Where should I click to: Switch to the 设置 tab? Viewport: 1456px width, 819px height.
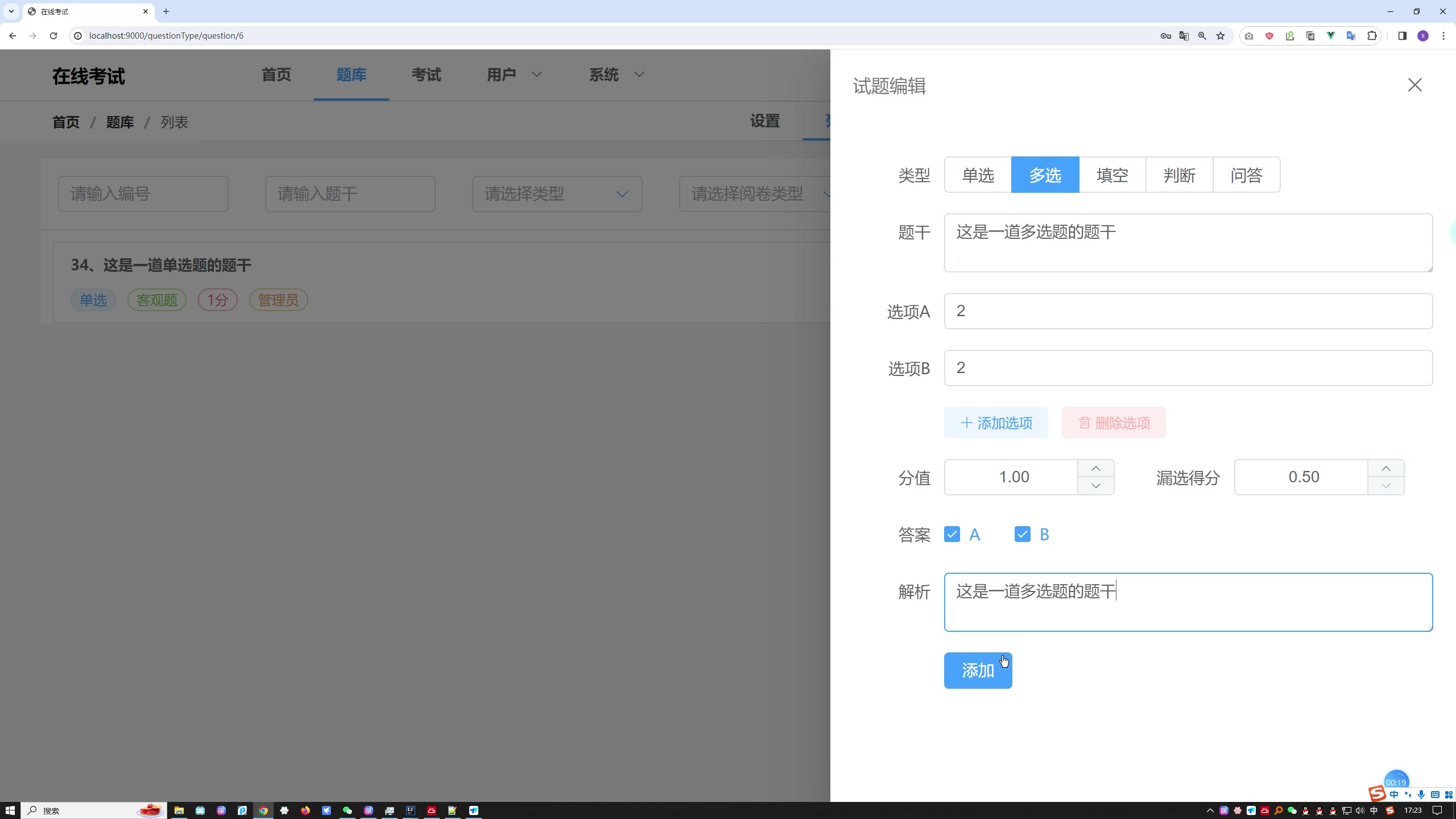[765, 121]
